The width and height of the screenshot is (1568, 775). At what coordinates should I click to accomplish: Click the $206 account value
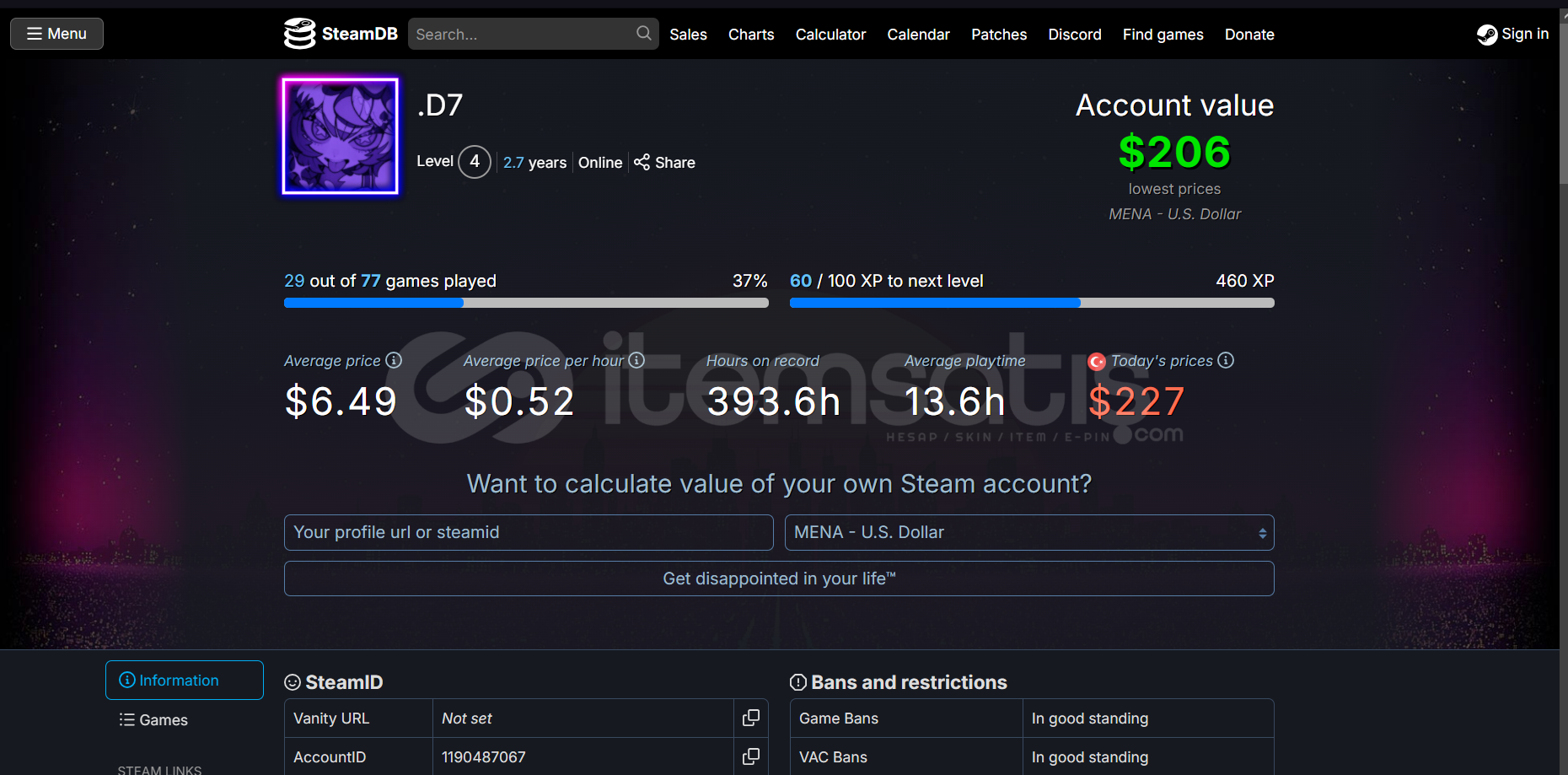pos(1174,153)
